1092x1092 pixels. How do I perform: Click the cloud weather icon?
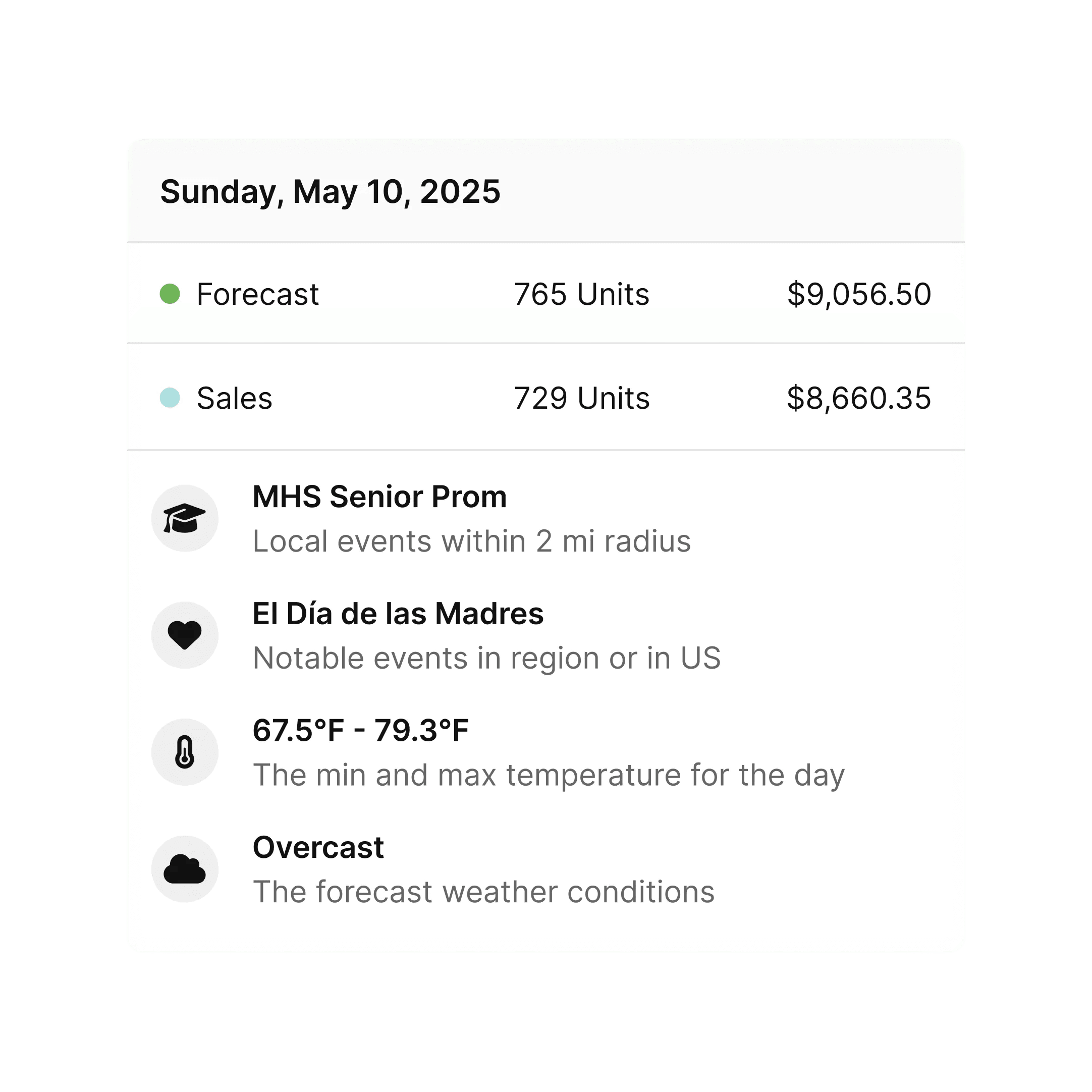184,869
